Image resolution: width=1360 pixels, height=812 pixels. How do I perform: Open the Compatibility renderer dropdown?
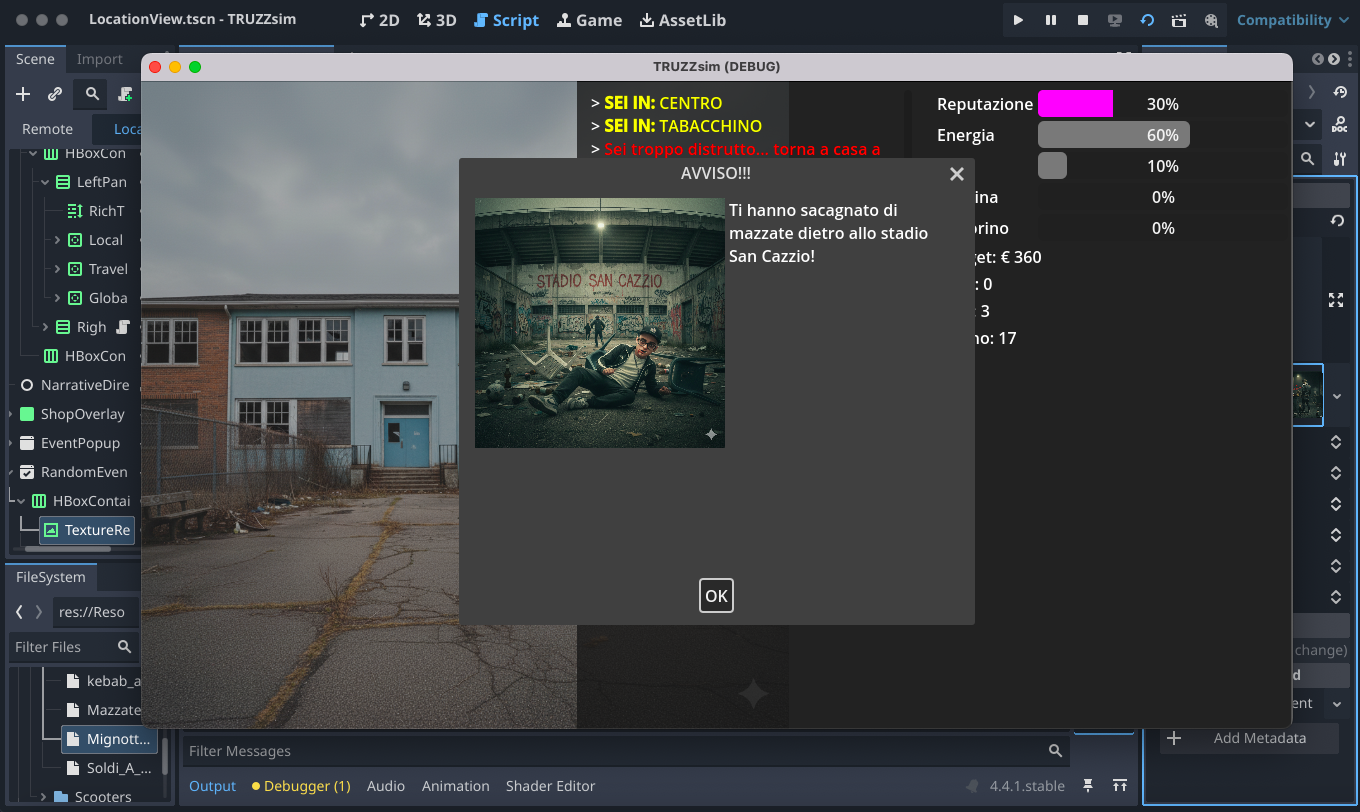(1294, 20)
